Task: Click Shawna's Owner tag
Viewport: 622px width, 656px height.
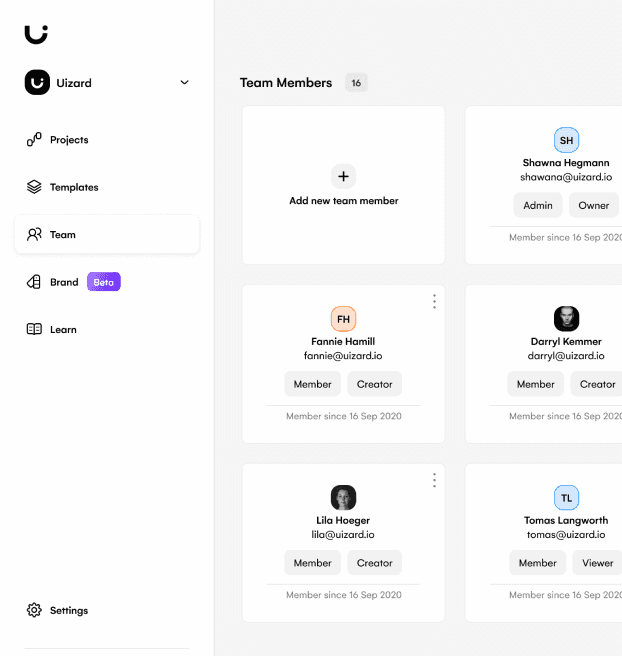Action: 594,205
